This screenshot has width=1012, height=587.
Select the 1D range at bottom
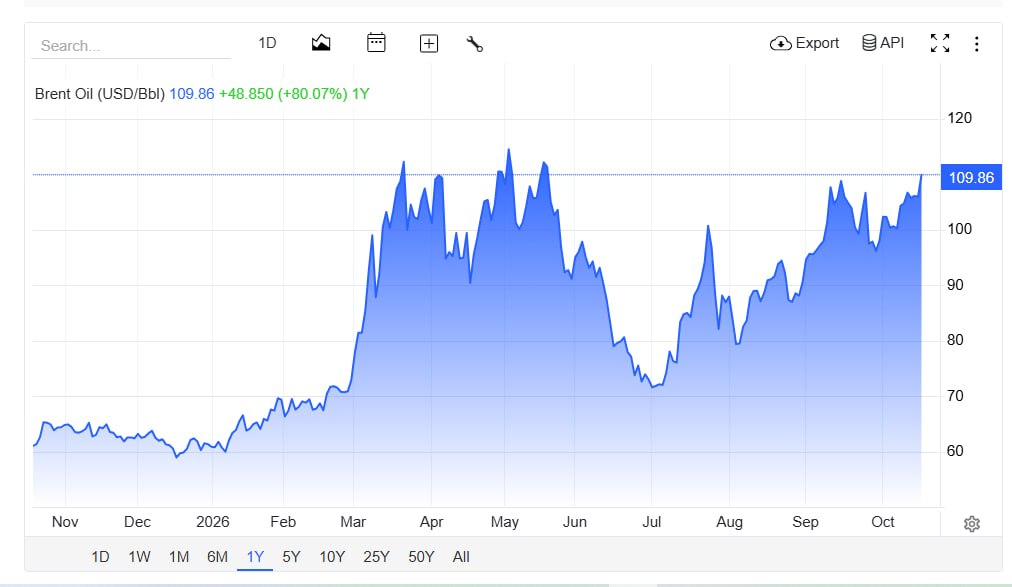click(x=100, y=557)
